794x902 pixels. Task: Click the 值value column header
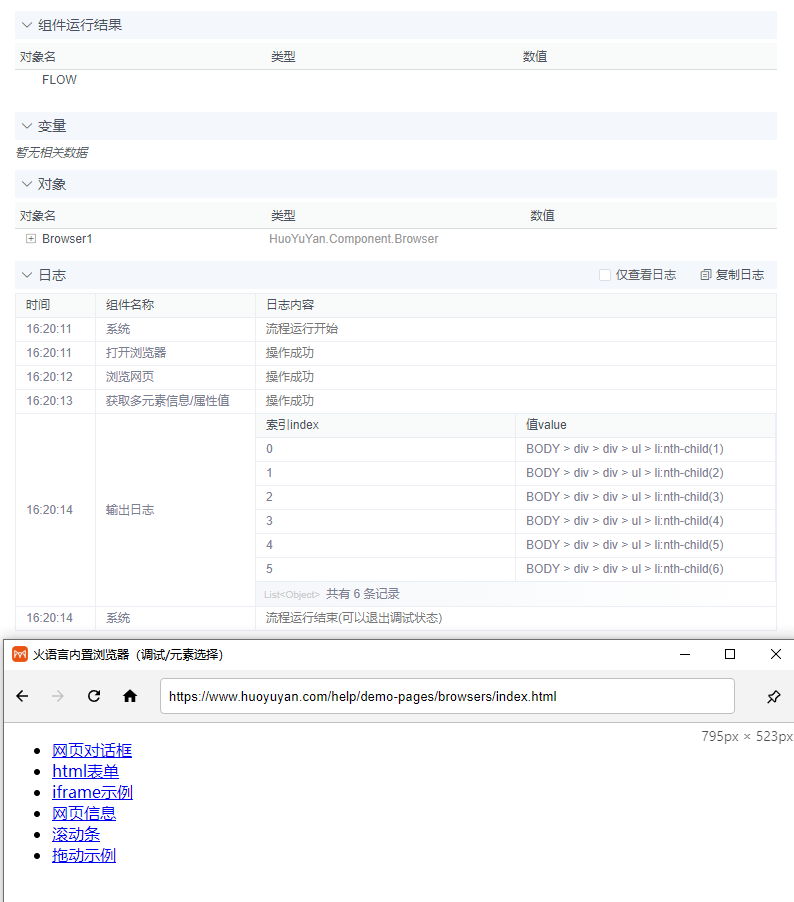click(646, 425)
